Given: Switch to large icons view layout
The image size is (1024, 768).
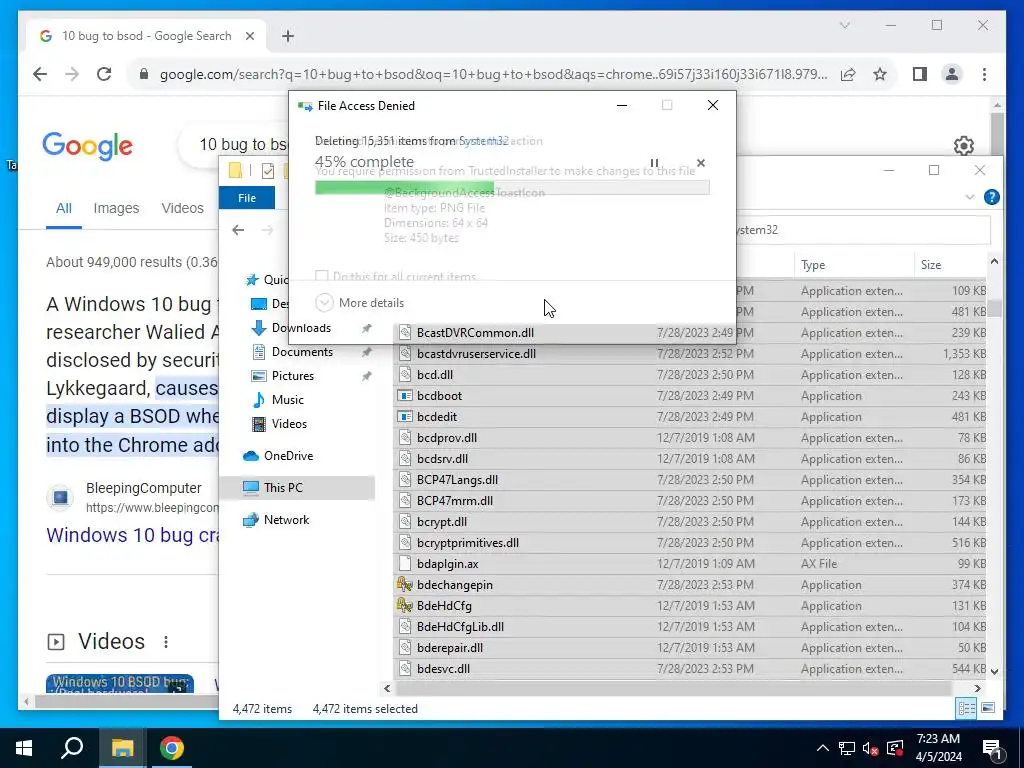Looking at the screenshot, I should [x=988, y=709].
